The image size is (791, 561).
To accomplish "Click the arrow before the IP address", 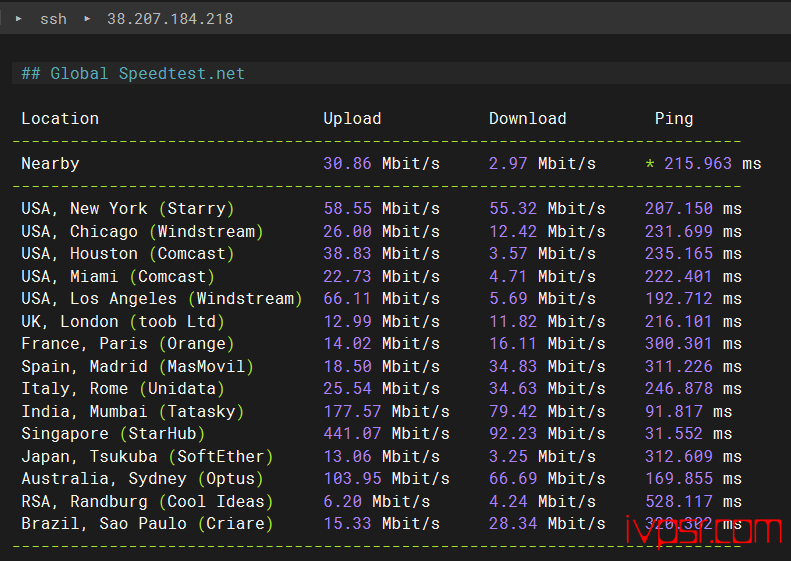I will point(87,19).
